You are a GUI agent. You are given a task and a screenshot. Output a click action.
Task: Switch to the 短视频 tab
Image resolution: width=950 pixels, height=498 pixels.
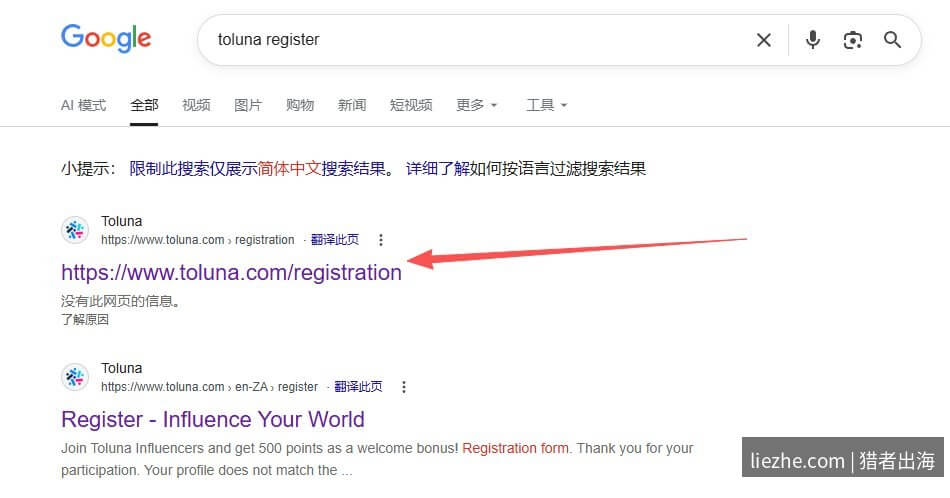point(411,105)
